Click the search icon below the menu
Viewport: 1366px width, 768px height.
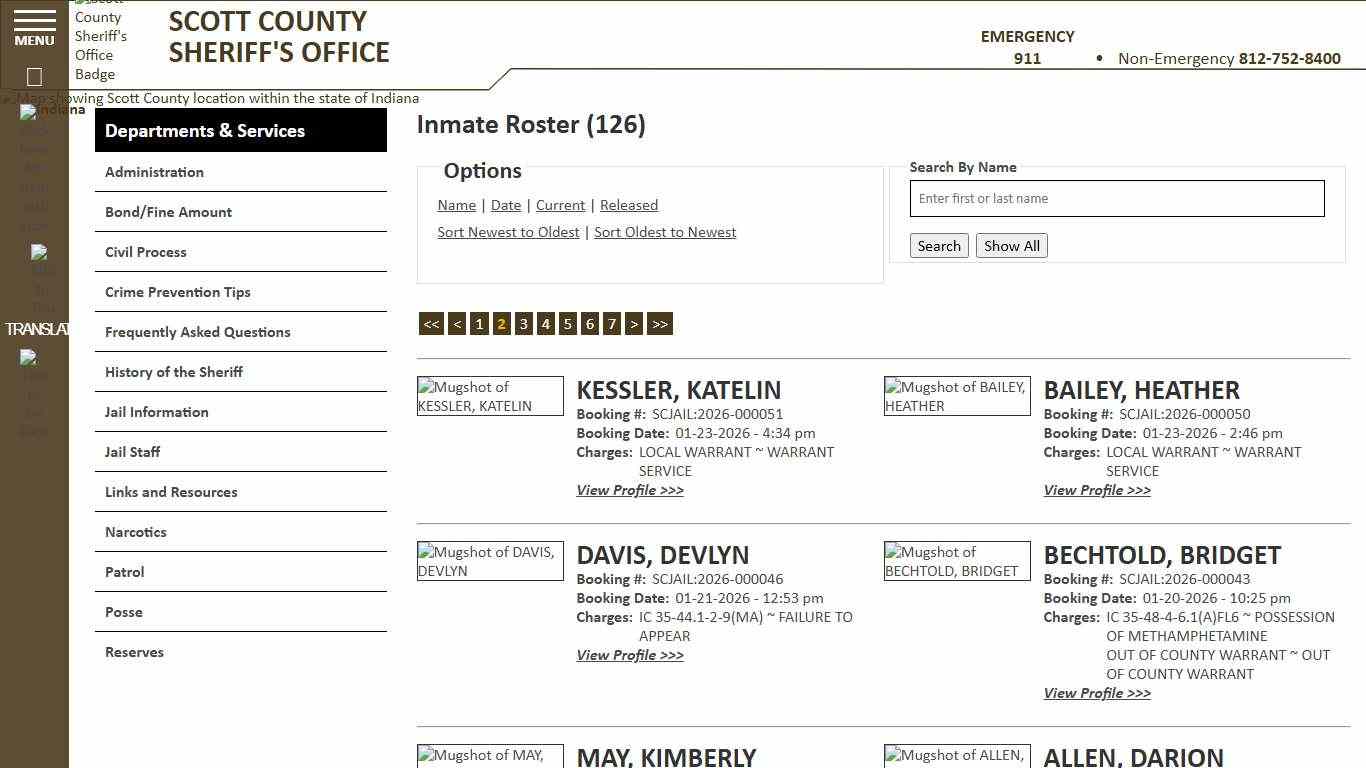(x=33, y=76)
